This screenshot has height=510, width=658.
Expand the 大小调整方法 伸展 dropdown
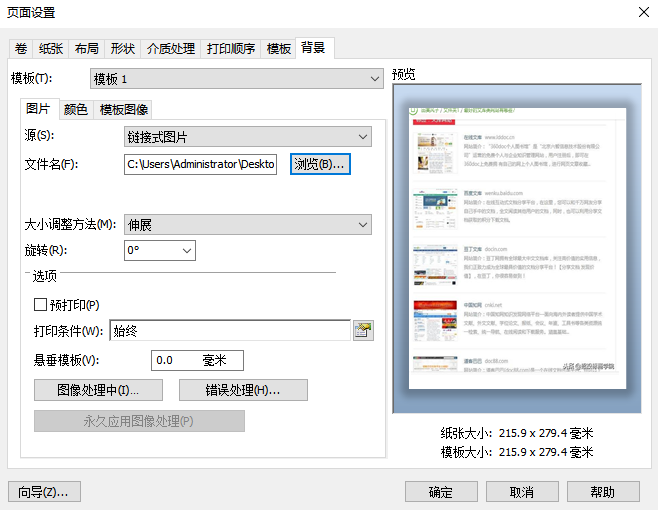(247, 225)
